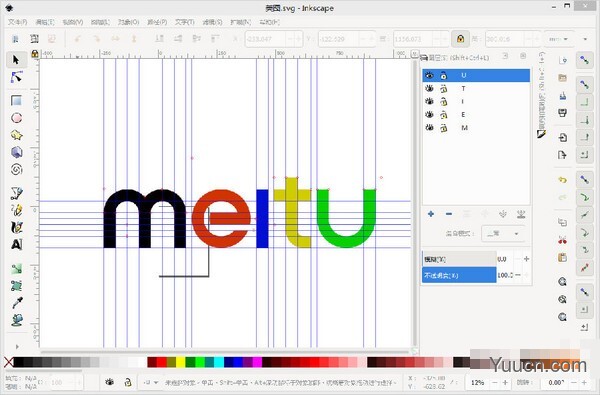
Task: Open the units dropdown in top toolbar
Action: coord(559,39)
